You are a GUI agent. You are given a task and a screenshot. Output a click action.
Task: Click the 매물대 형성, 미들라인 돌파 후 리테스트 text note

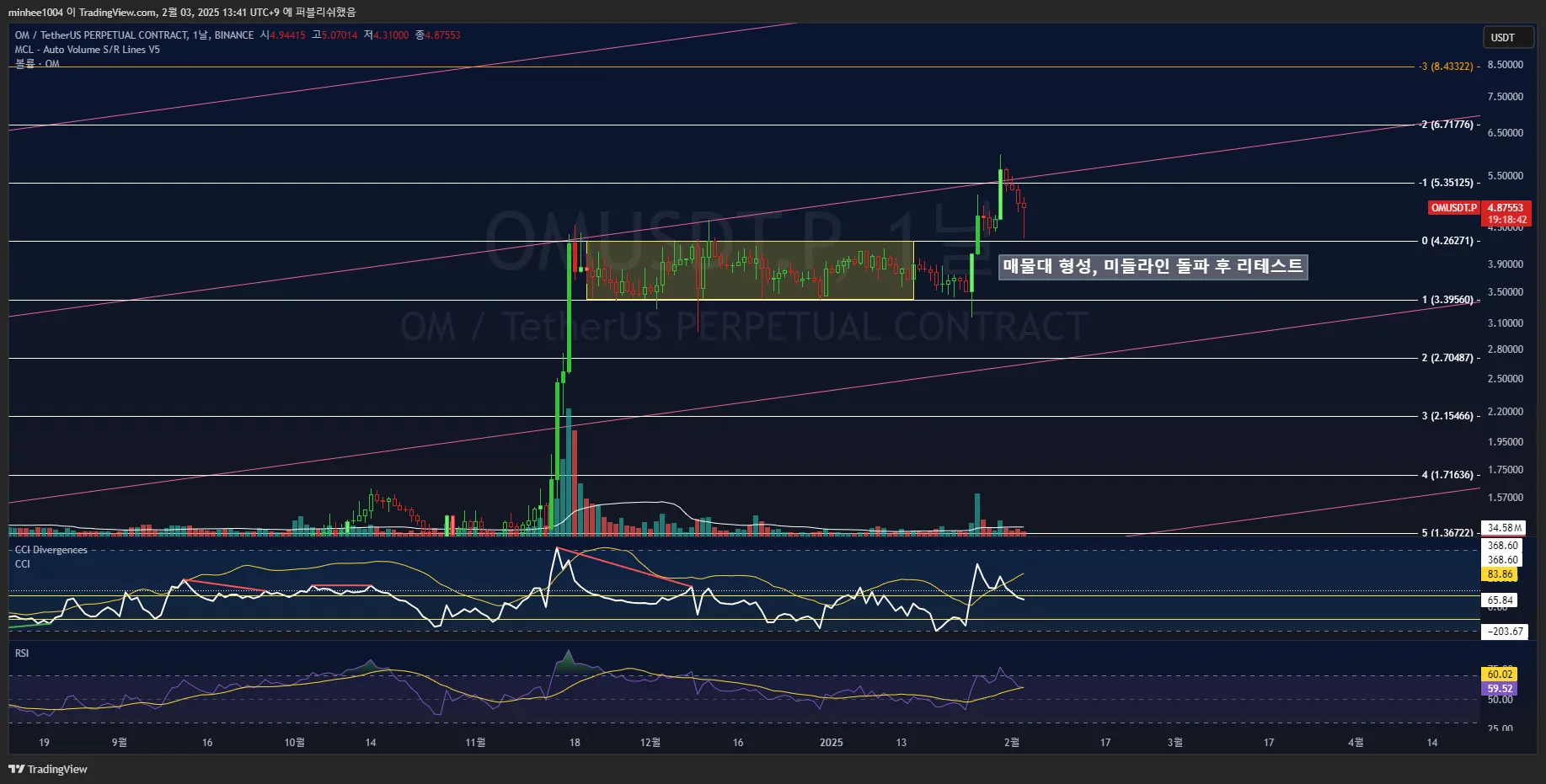[1153, 266]
